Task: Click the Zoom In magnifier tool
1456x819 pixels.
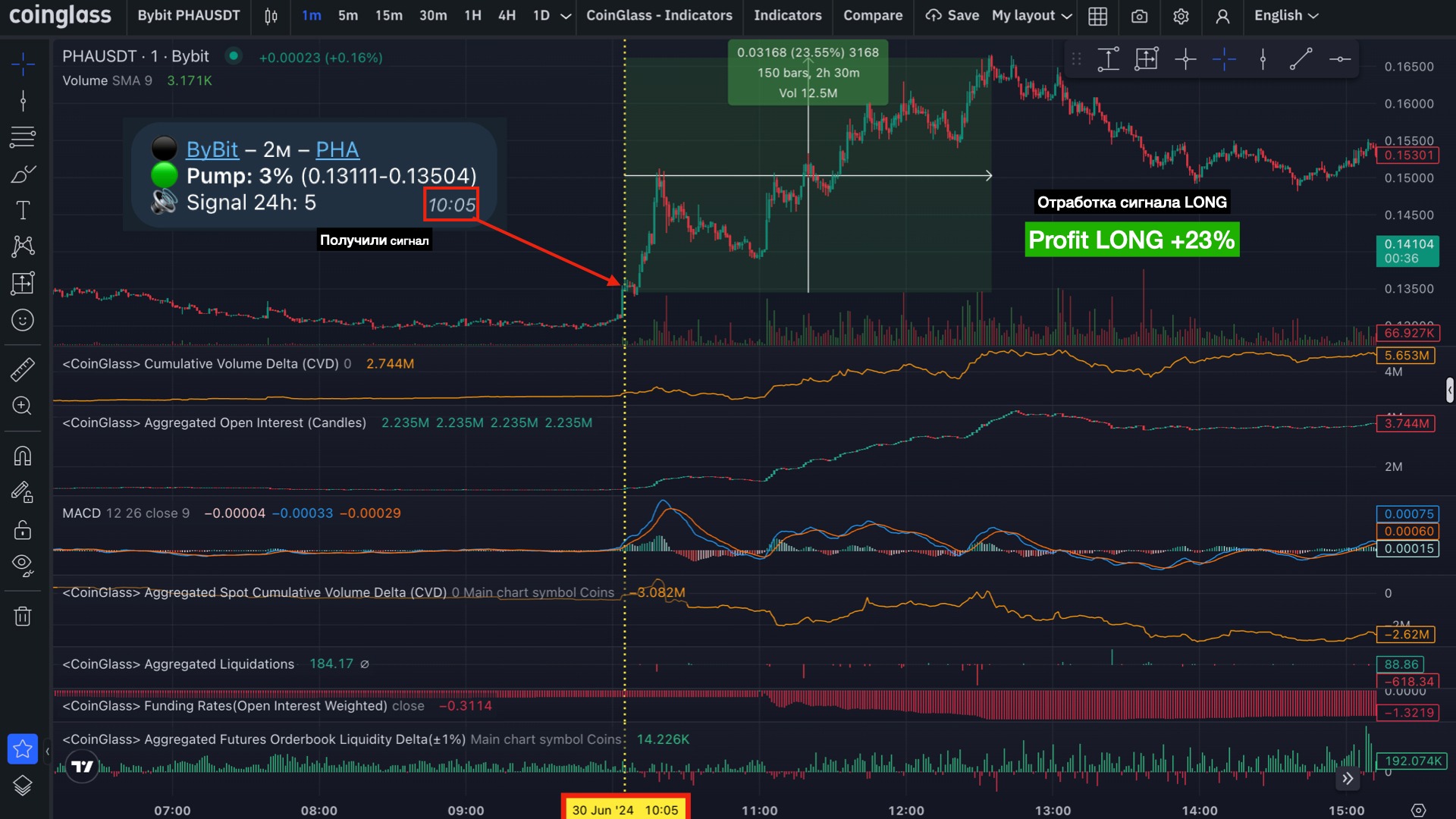Action: (x=23, y=406)
